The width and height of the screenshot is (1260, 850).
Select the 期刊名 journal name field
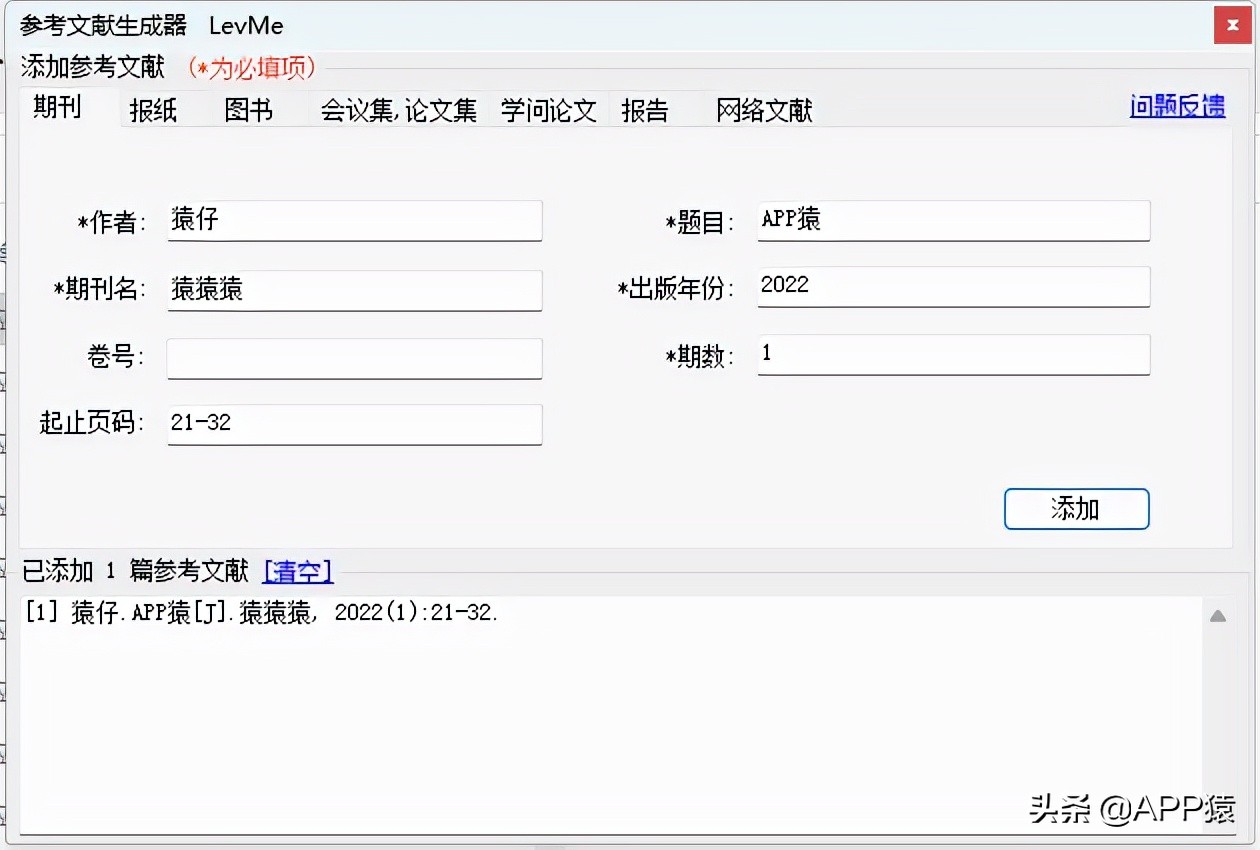point(354,290)
